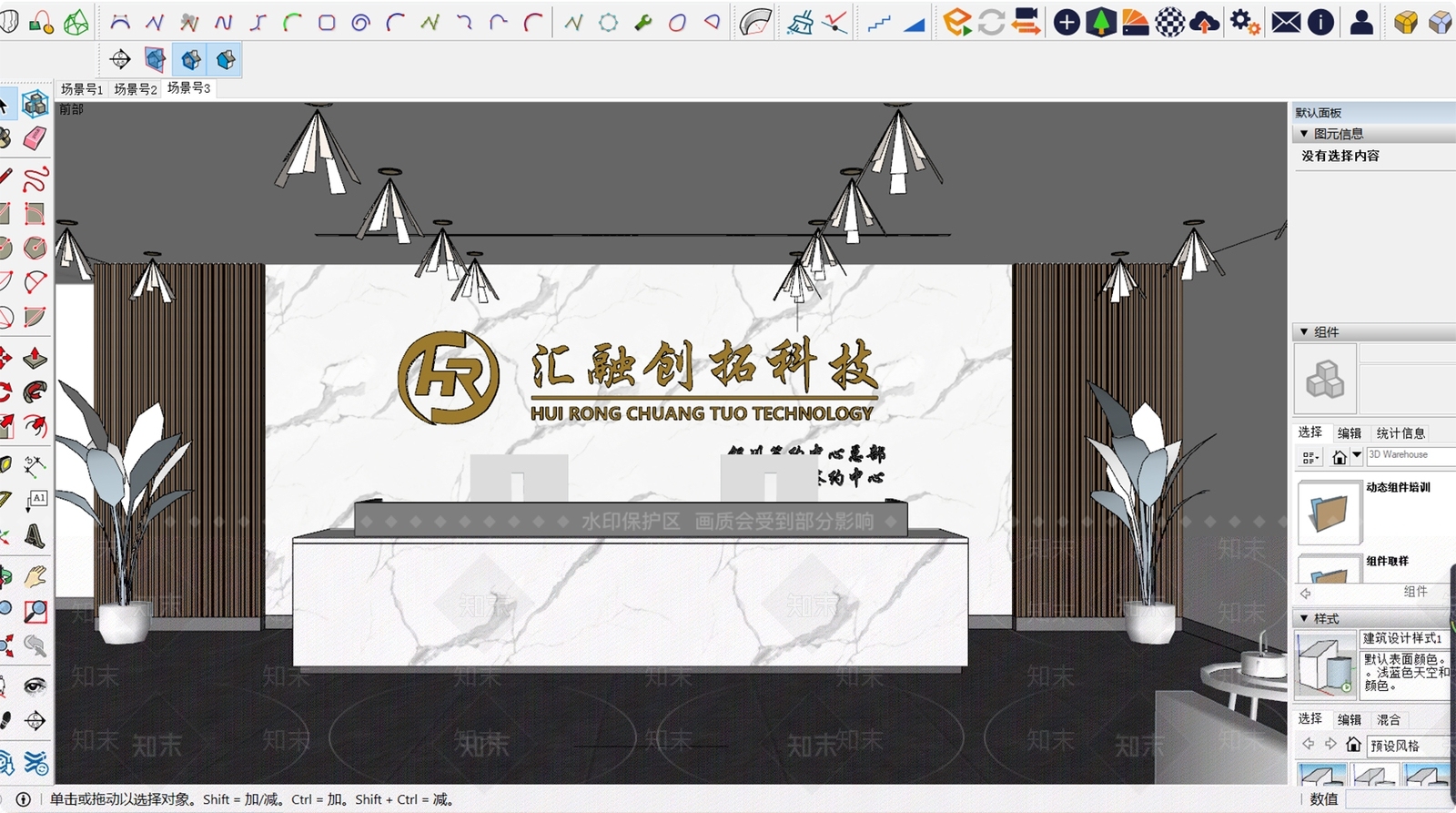Click the envelope feedback icon
This screenshot has height=813, width=1456.
pyautogui.click(x=1286, y=22)
